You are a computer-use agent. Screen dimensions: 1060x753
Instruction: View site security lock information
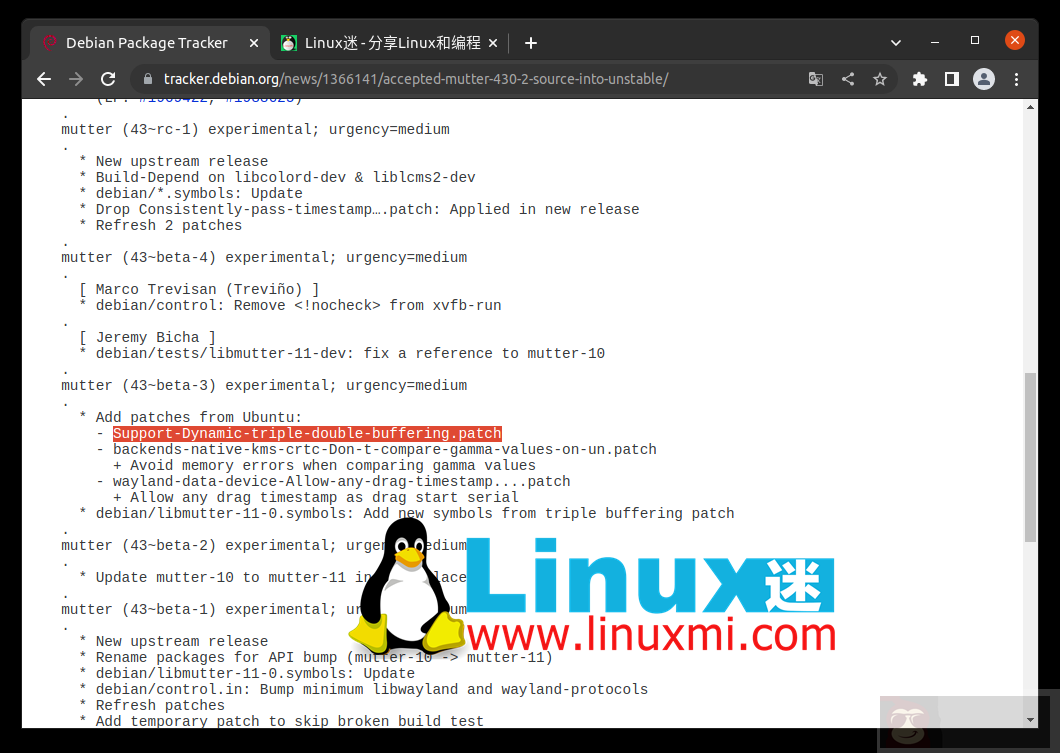(x=147, y=79)
